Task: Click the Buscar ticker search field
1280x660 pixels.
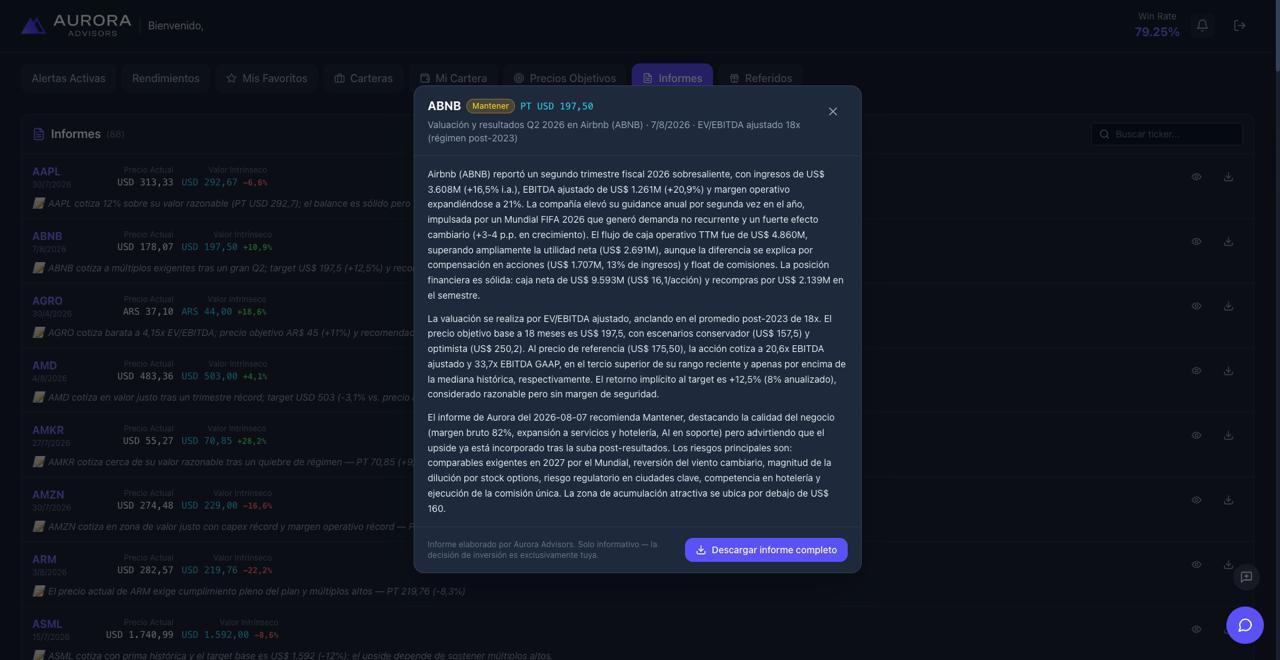Action: 1167,134
